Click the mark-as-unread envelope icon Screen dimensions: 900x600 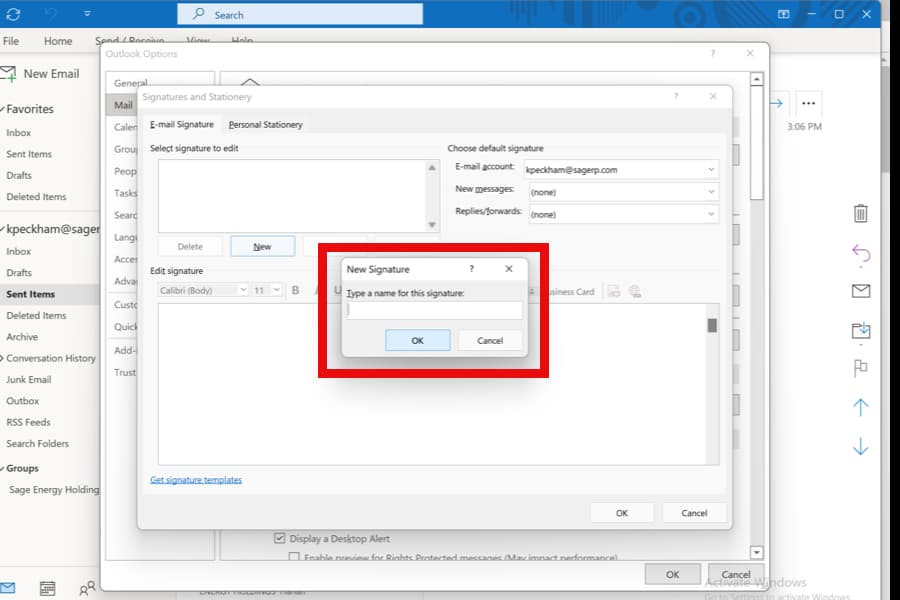click(860, 292)
